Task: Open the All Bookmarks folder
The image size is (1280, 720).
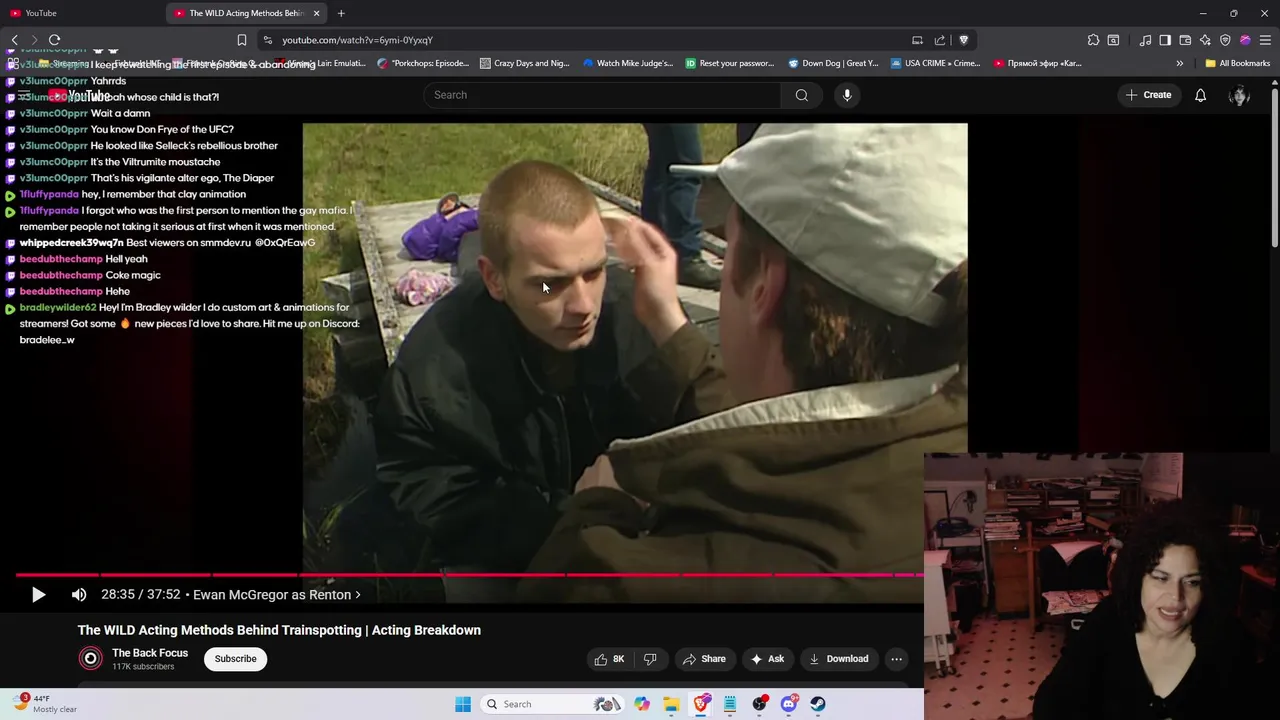Action: (x=1237, y=63)
